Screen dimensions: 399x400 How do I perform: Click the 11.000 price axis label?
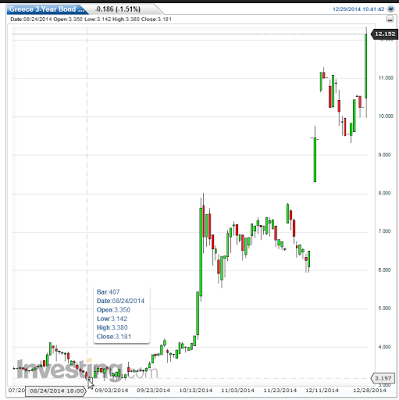(x=386, y=78)
